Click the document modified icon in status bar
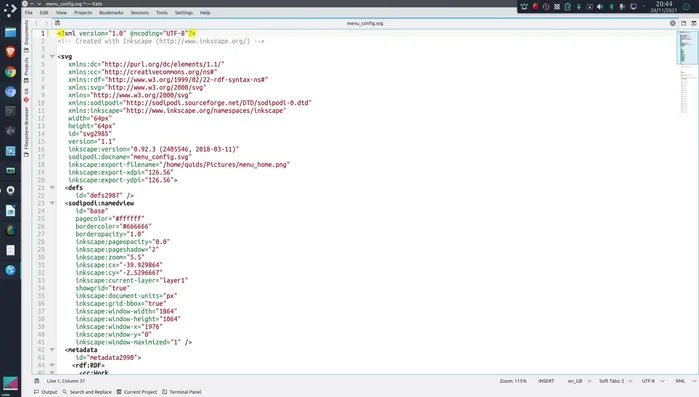Image resolution: width=699 pixels, height=397 pixels. (37, 381)
